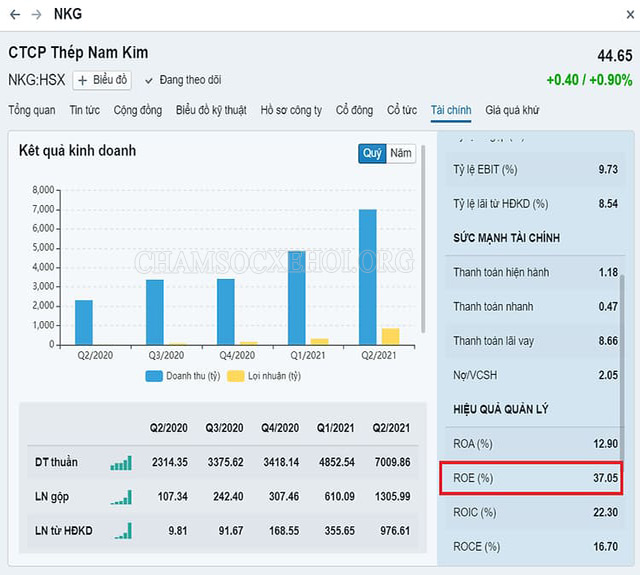
Task: Click LN gộp value 1305.99
Action: click(x=392, y=497)
